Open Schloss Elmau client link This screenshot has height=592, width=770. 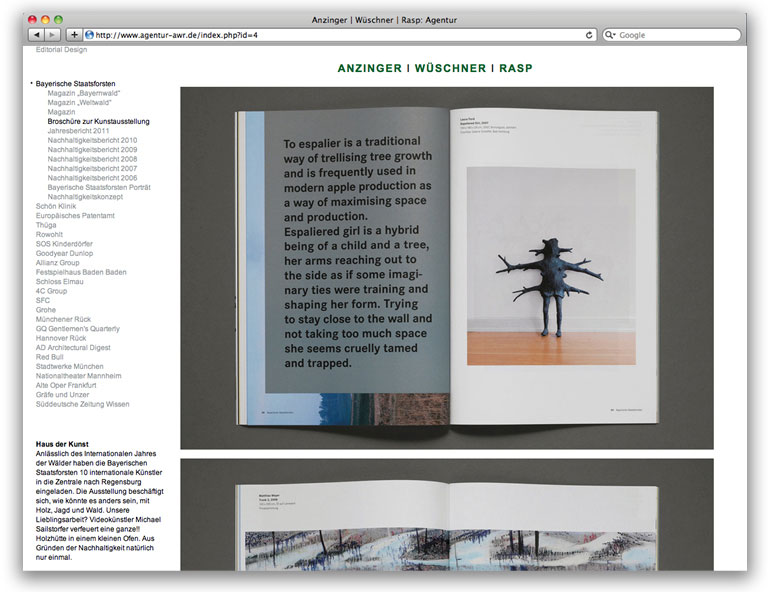coord(59,282)
